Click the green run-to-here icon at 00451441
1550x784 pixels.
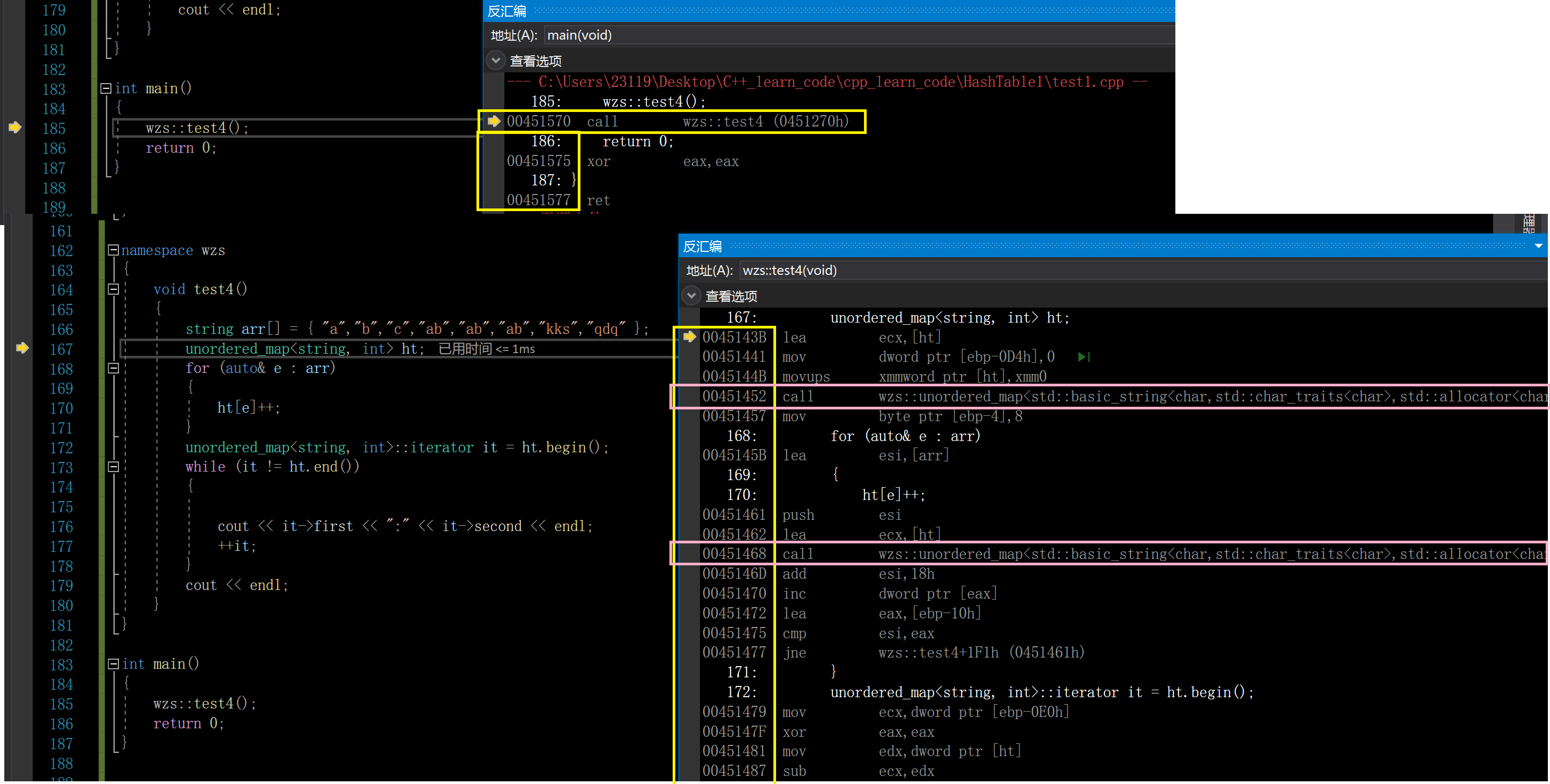tap(1084, 357)
